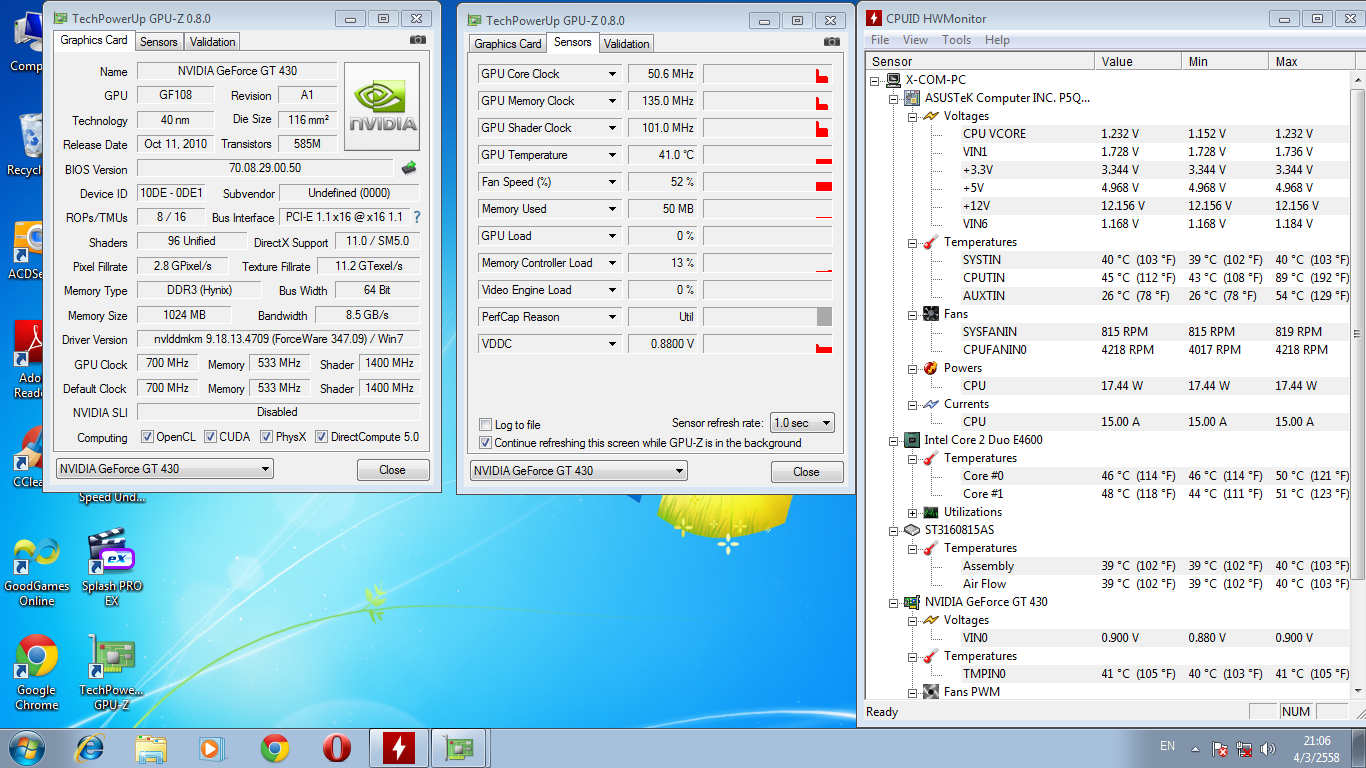
Task: Open the File menu in HWMonitor
Action: point(880,40)
